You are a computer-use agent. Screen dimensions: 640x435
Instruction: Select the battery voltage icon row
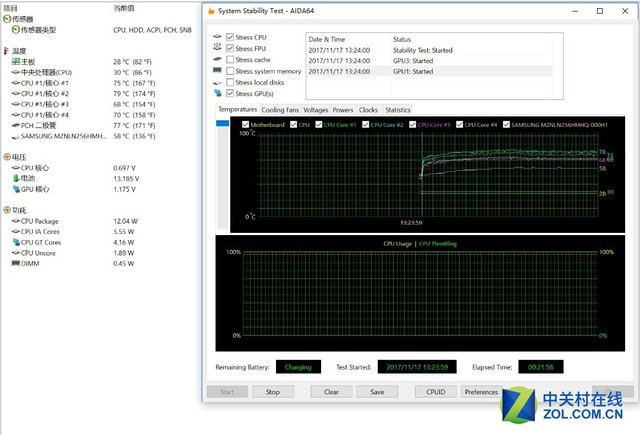pyautogui.click(x=15, y=178)
